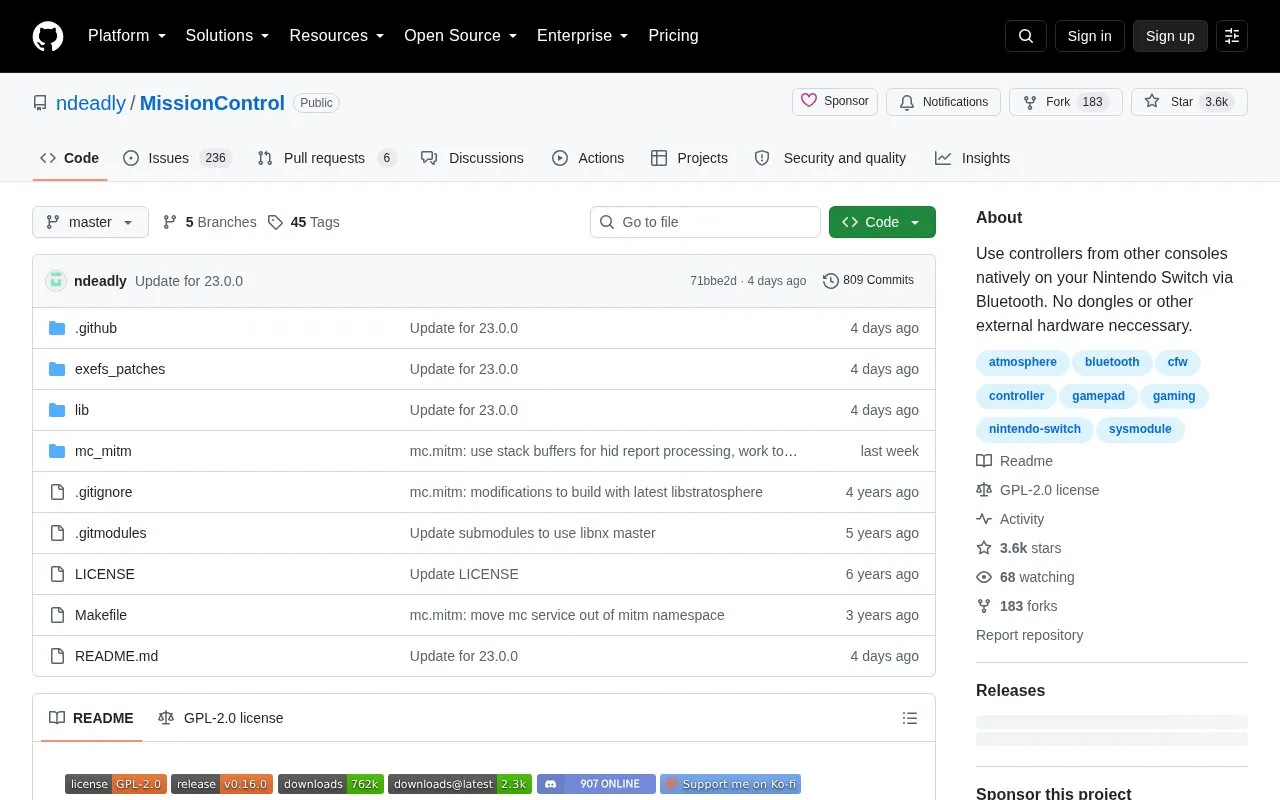Click the Go to file search field

click(x=705, y=222)
